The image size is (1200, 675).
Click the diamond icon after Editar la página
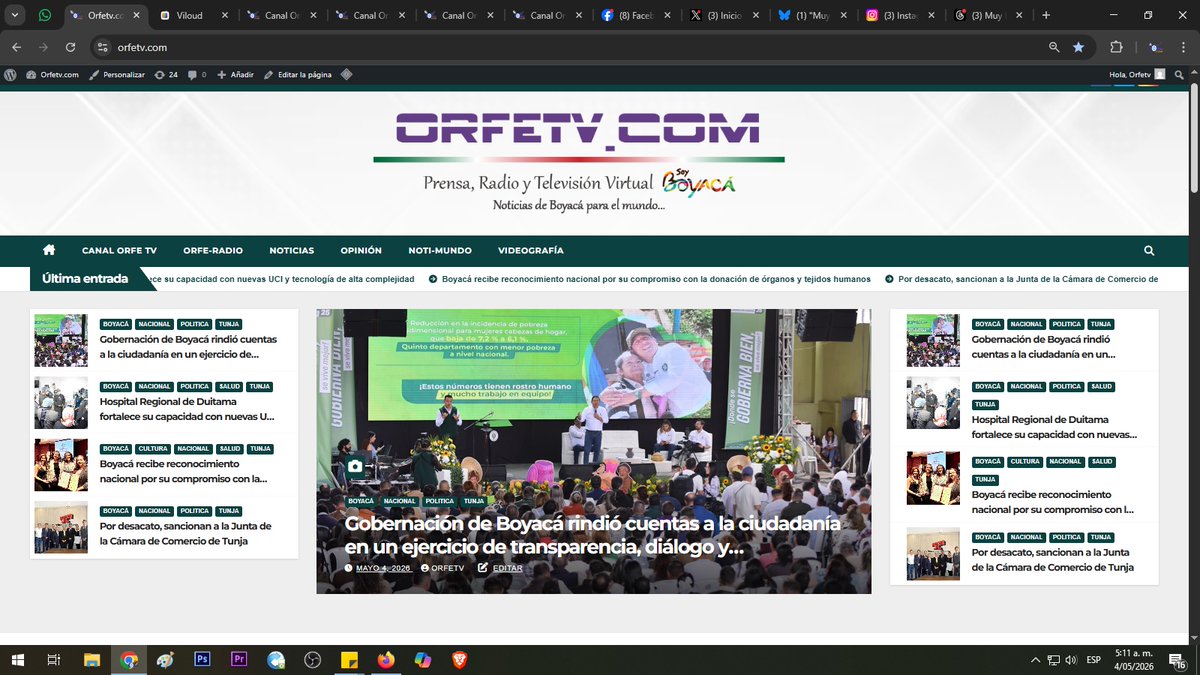point(346,74)
